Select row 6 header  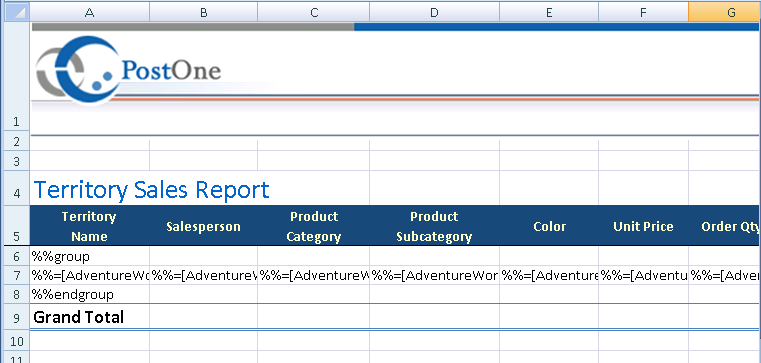[16, 256]
